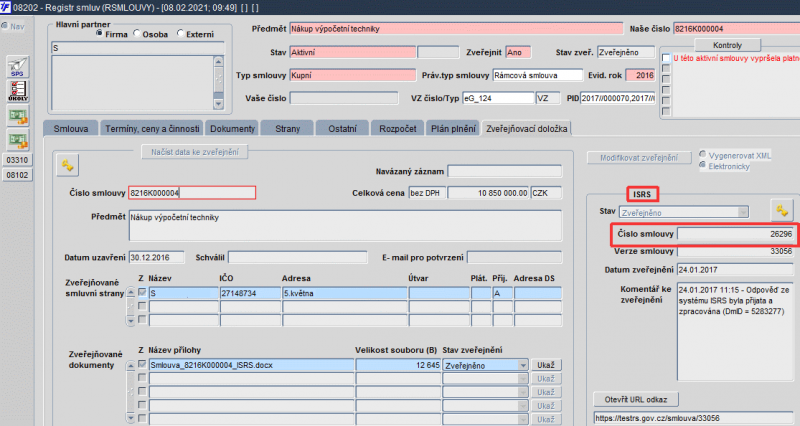
Task: Click the Číslo smlouvy input field
Action: 192,193
